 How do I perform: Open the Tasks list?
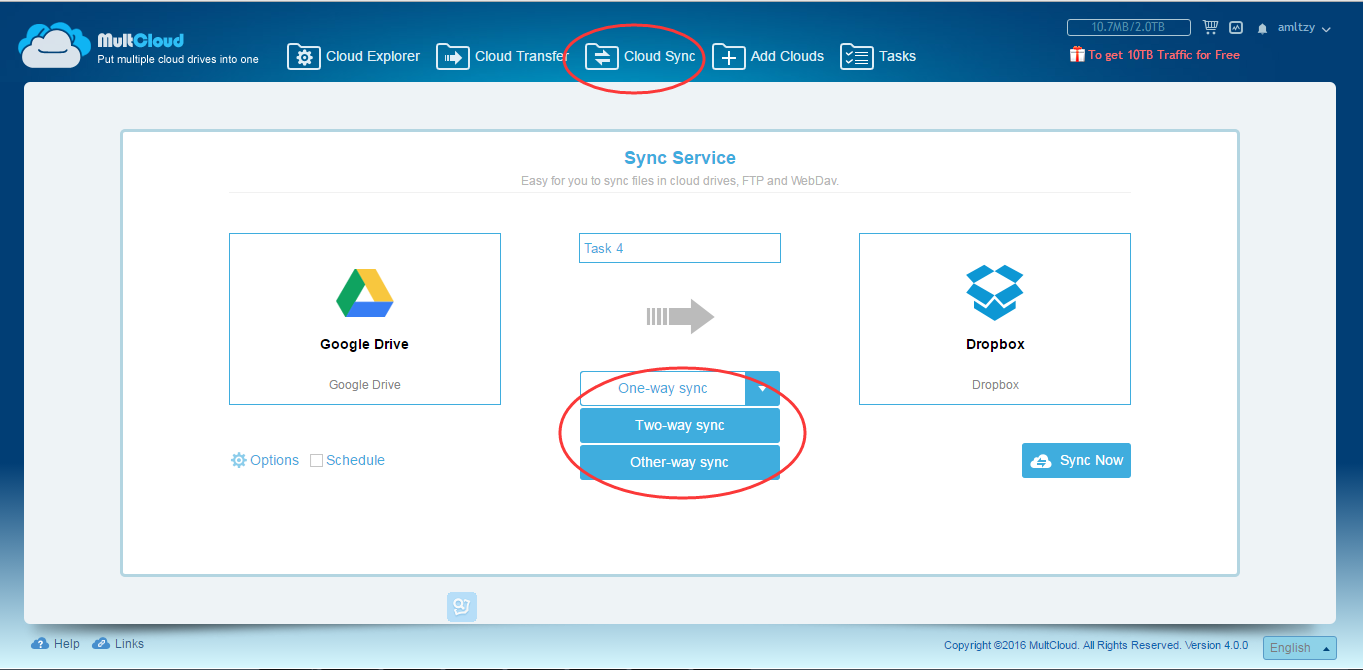(878, 57)
